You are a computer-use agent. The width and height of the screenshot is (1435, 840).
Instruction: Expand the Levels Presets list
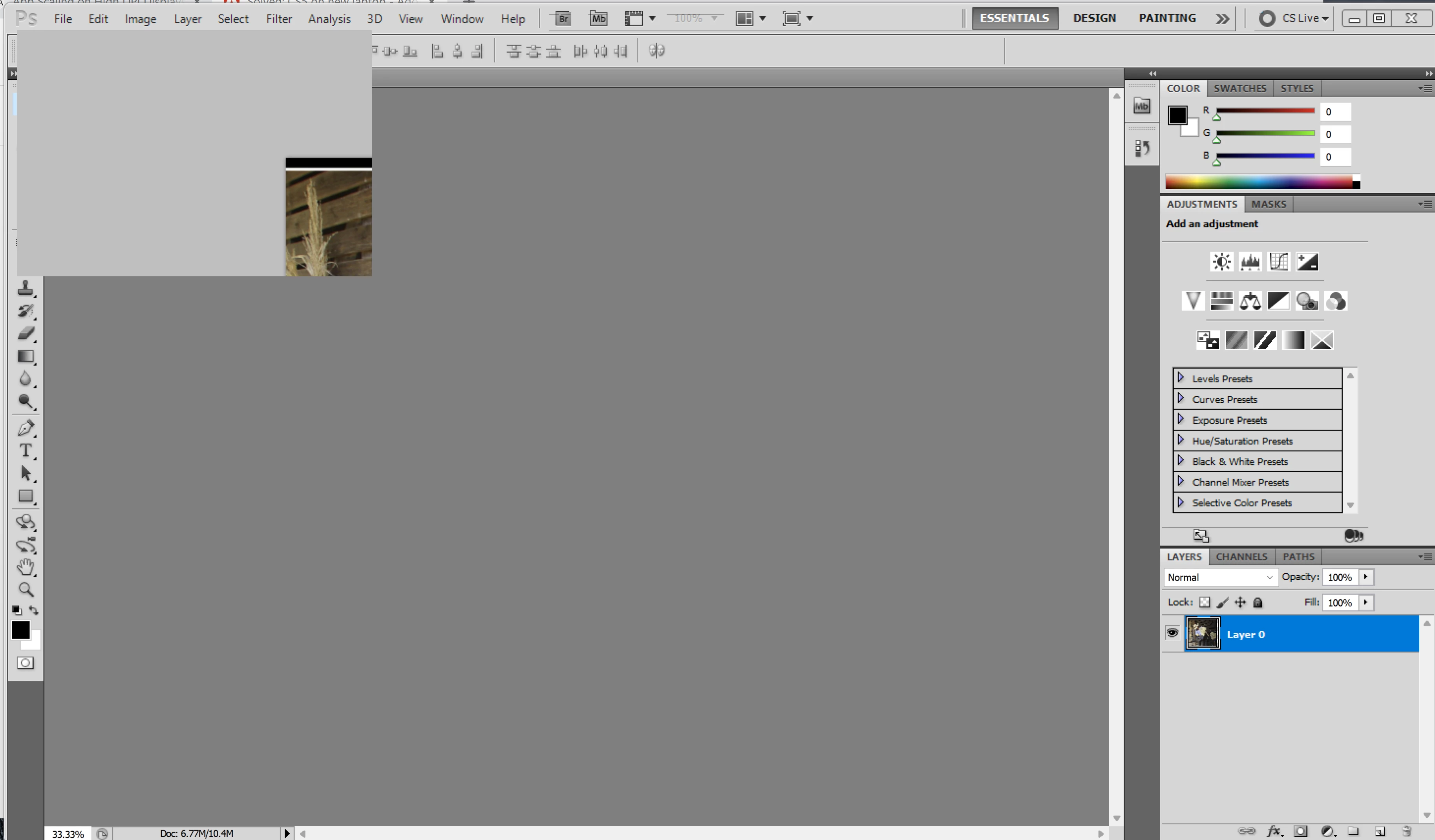click(x=1181, y=378)
